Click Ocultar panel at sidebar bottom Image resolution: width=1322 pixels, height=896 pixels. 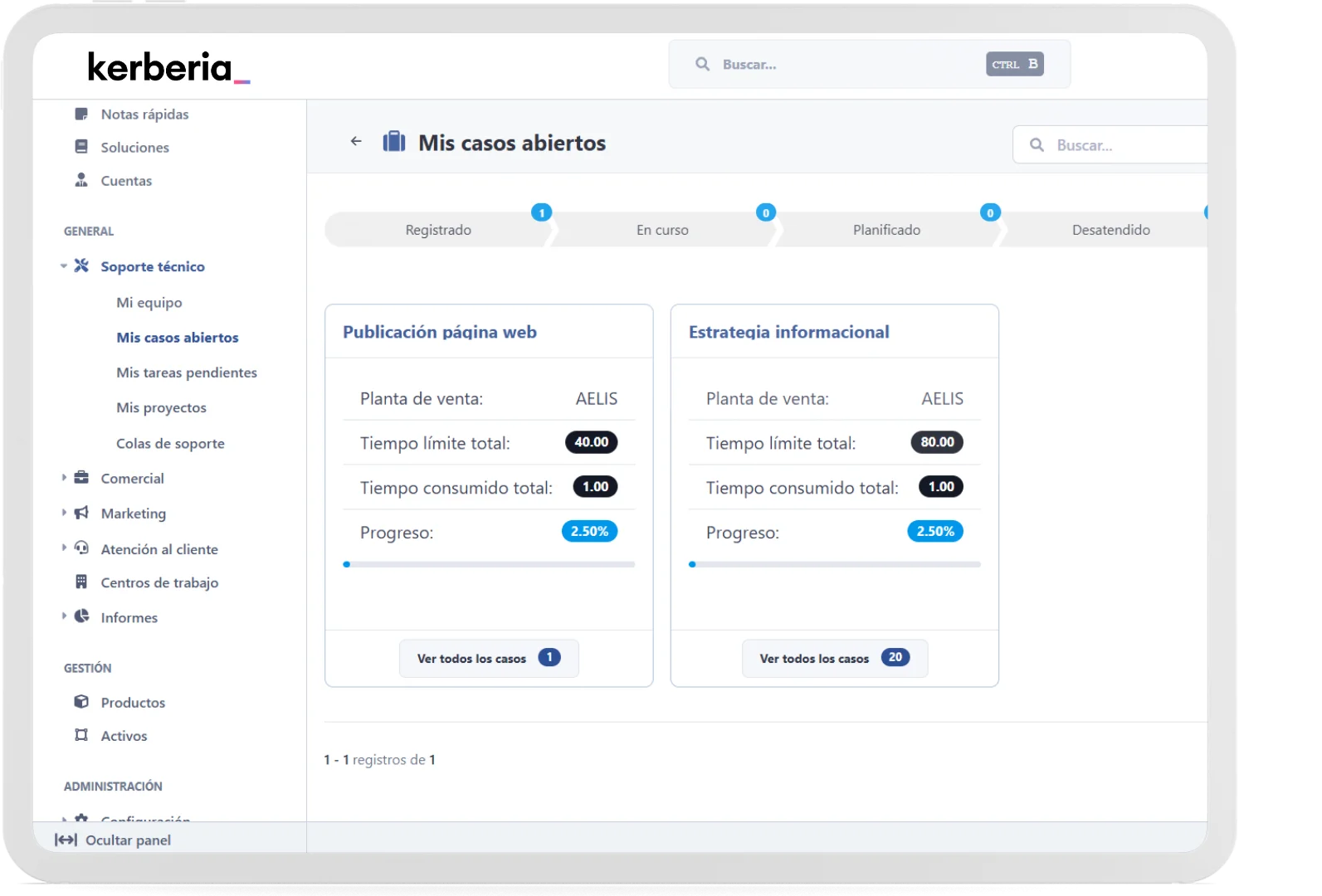(x=113, y=840)
